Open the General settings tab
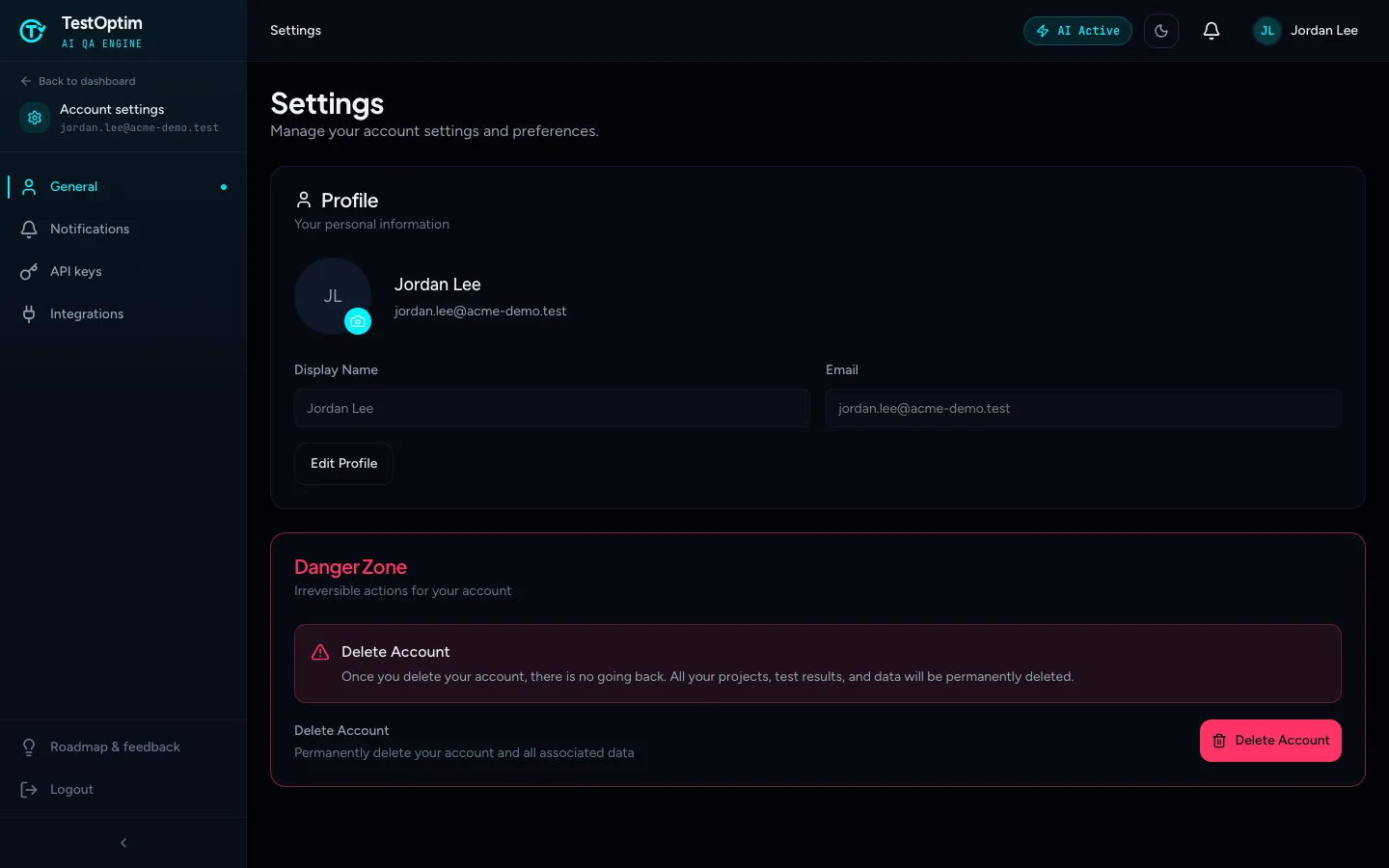 (x=123, y=186)
